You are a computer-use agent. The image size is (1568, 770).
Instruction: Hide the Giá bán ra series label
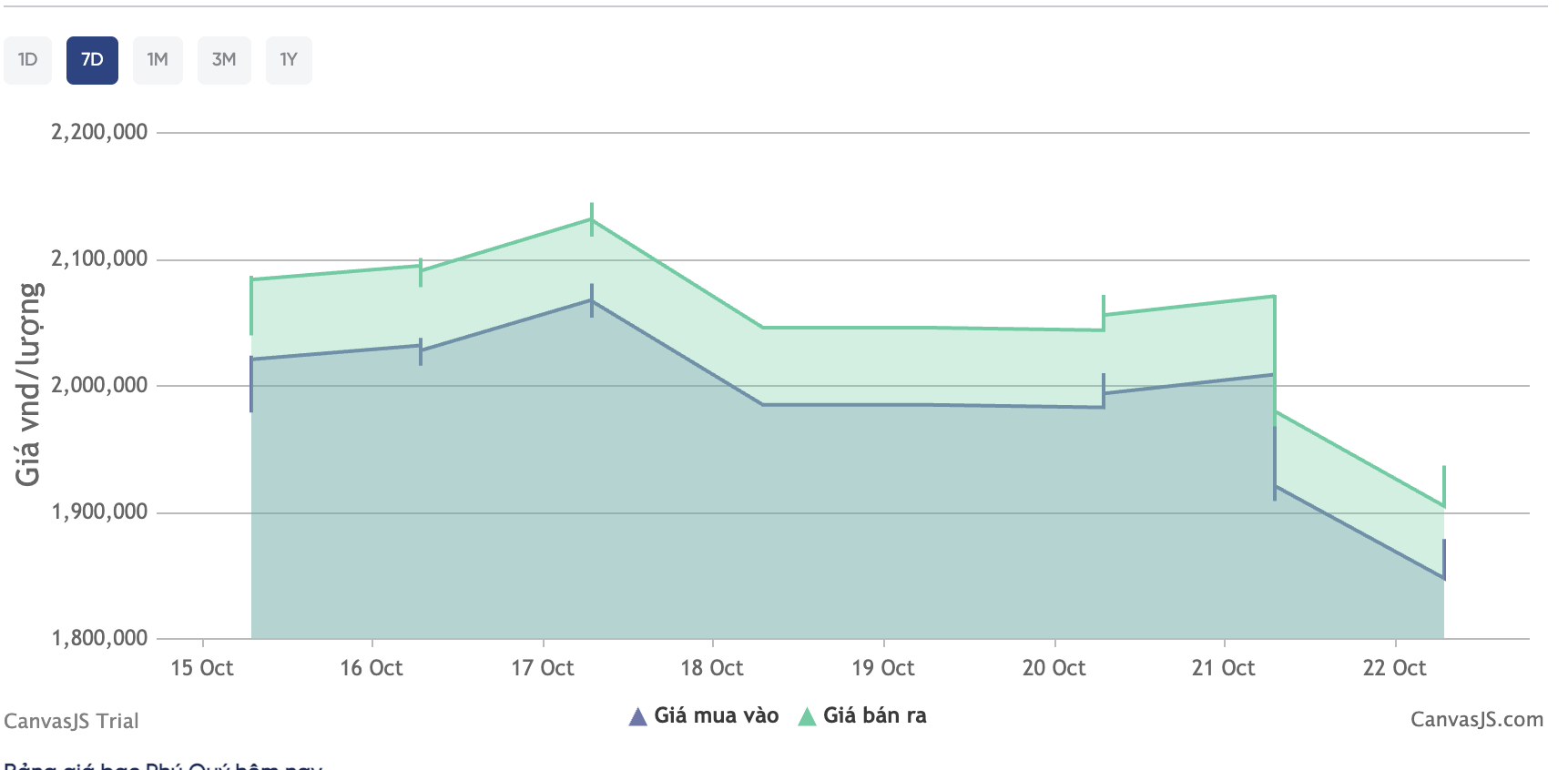(874, 715)
